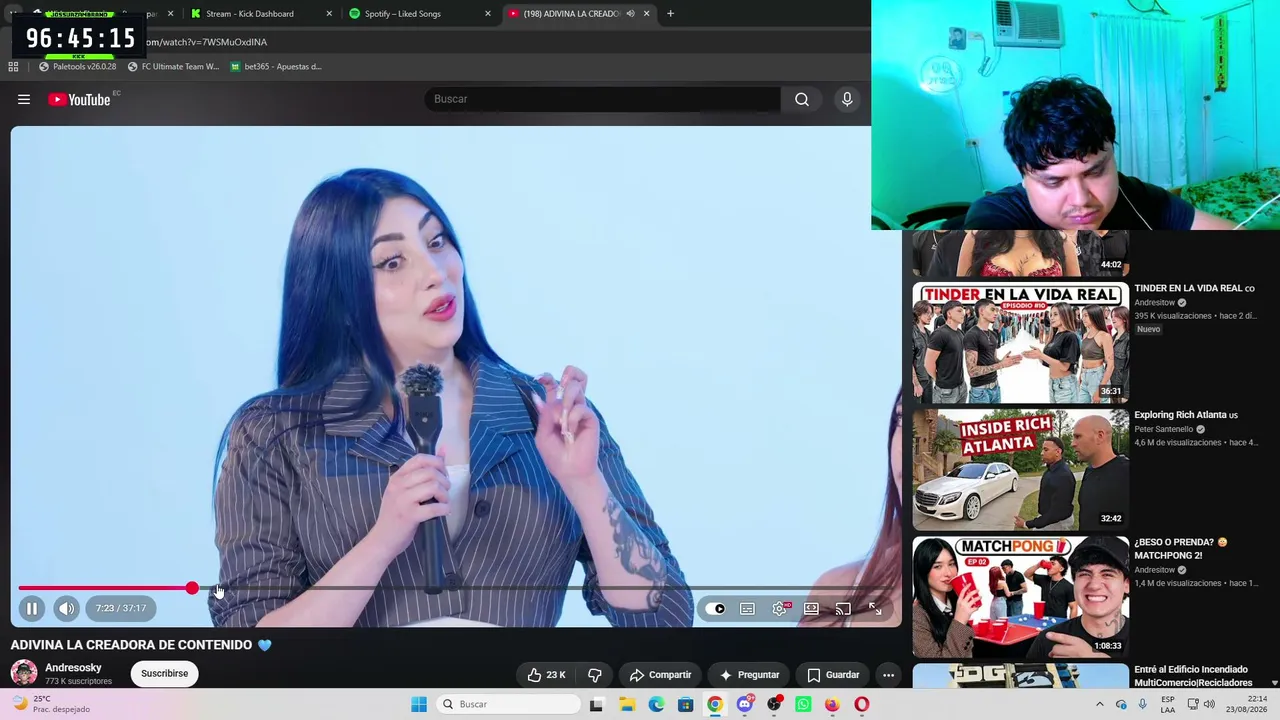Open a new browser tab
This screenshot has height=720, width=1280.
670,14
